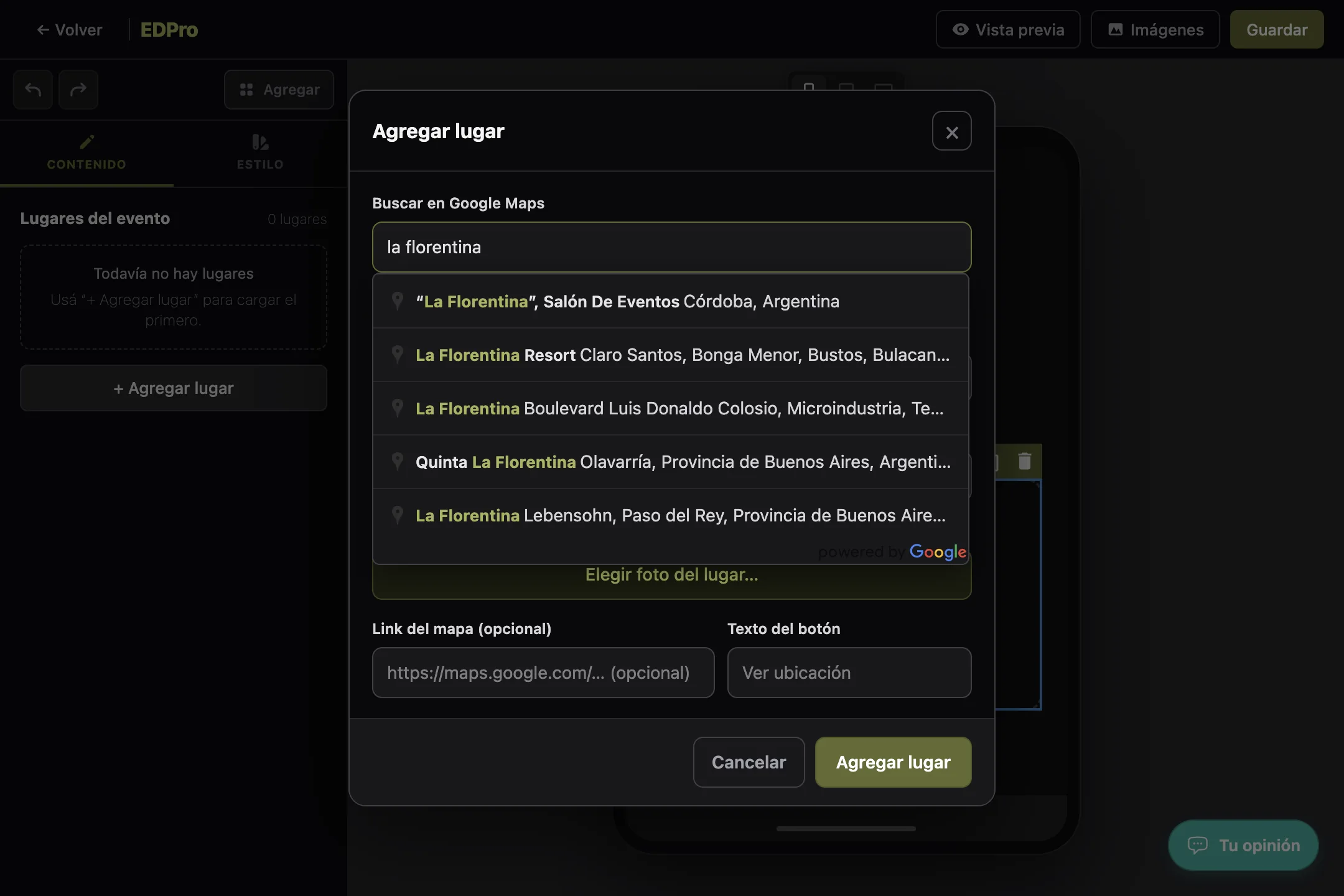This screenshot has width=1344, height=896.
Task: Cancel the add place dialog
Action: coord(749,762)
